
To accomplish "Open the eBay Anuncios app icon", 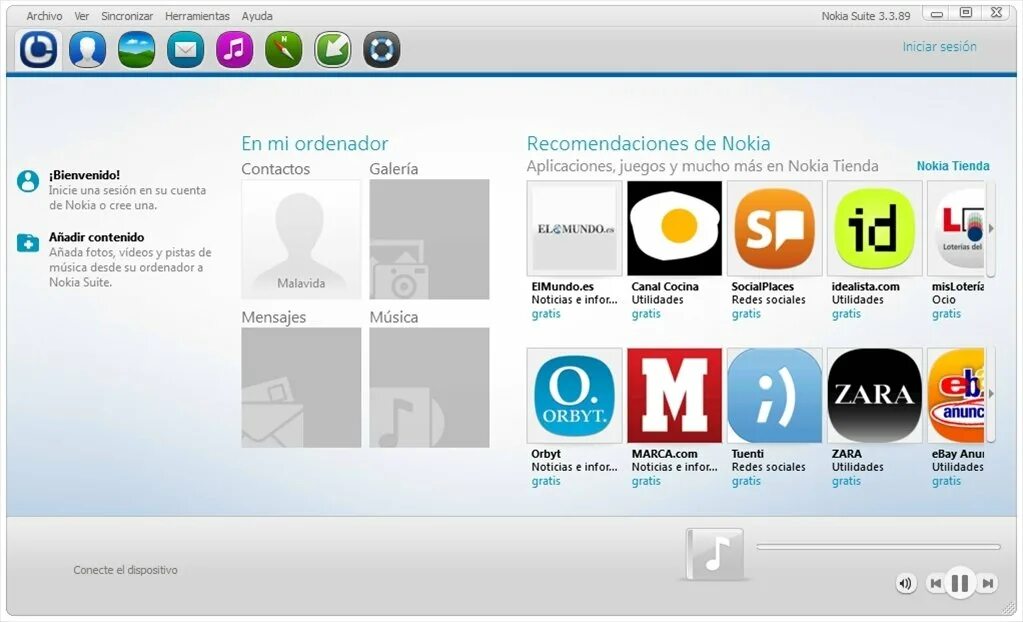I will [x=956, y=396].
